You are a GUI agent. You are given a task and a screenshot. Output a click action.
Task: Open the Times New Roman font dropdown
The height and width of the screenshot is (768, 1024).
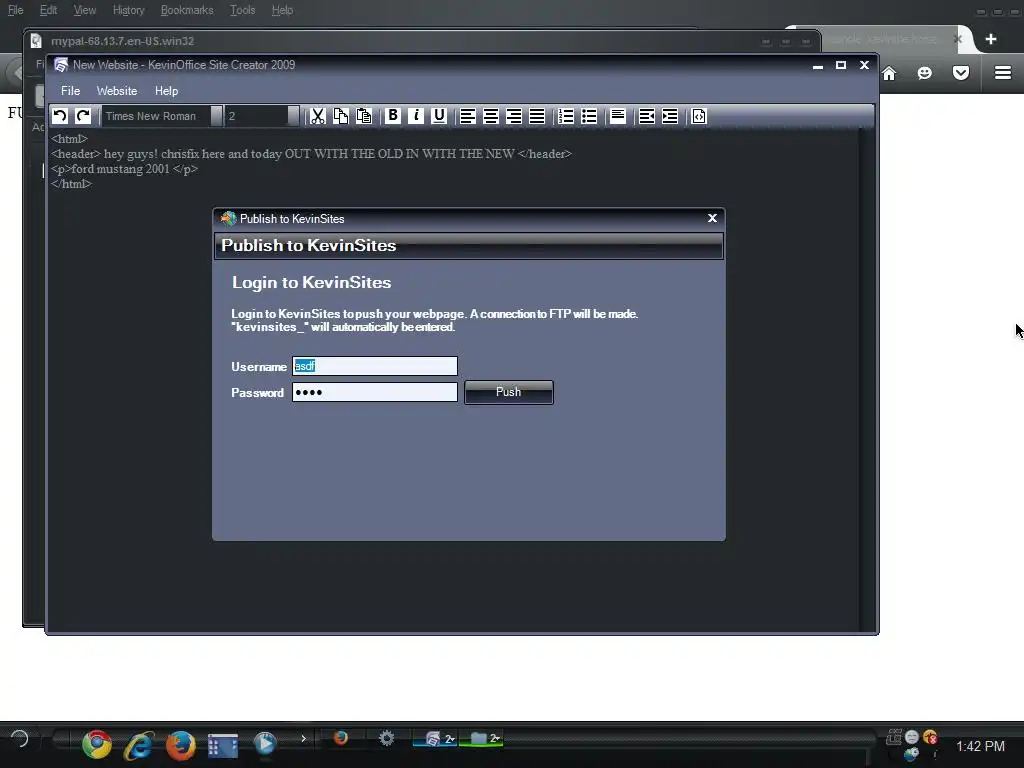(x=216, y=116)
